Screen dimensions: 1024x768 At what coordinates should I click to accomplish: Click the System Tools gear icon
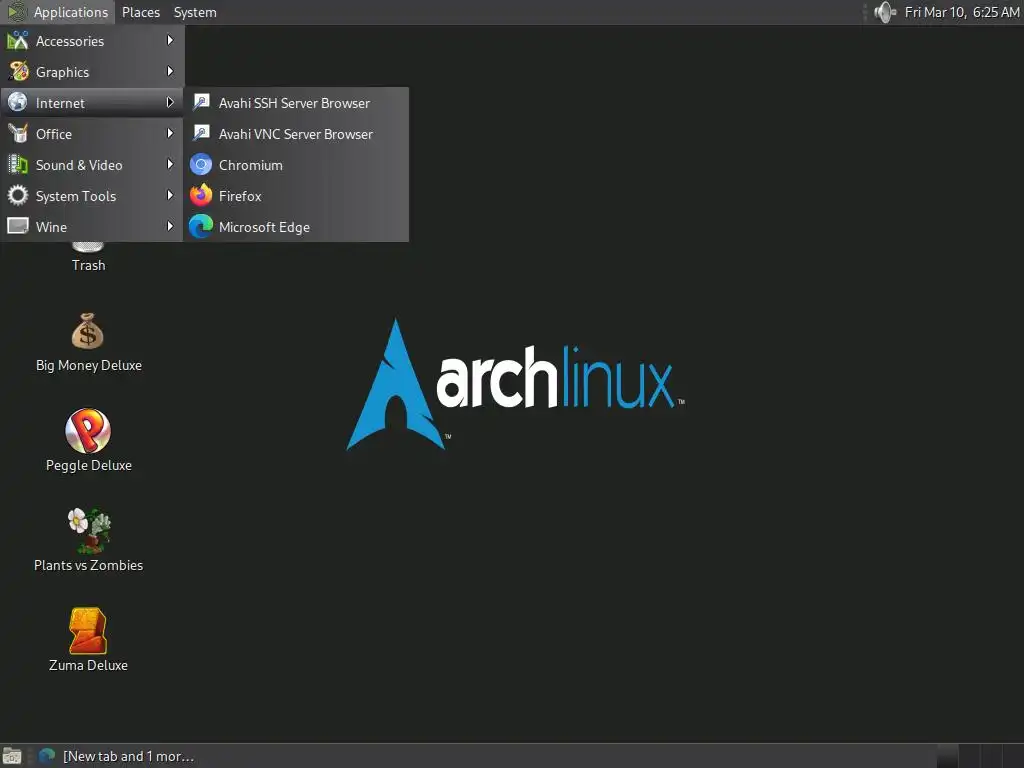tap(18, 195)
